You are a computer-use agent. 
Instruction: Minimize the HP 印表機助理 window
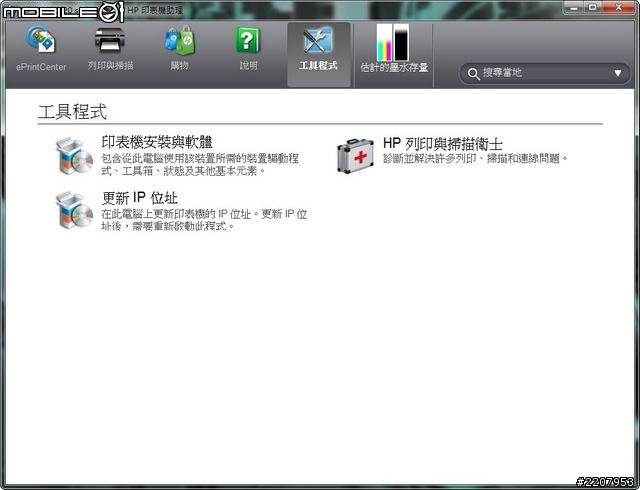click(x=574, y=7)
